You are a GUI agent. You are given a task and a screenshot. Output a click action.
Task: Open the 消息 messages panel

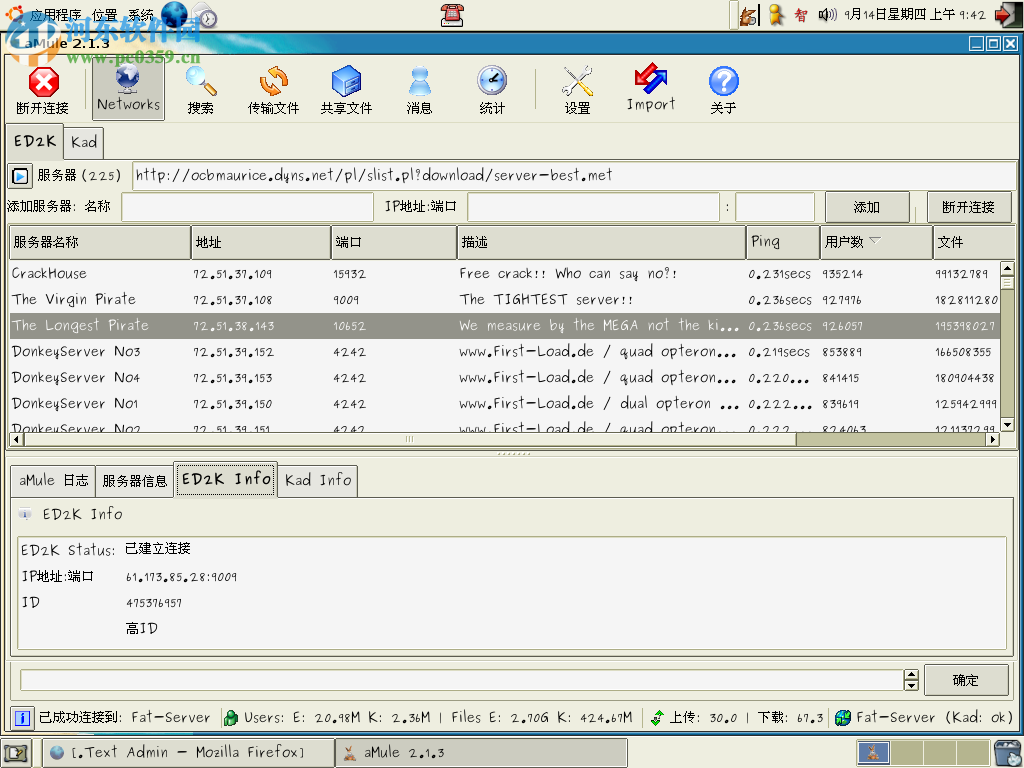[x=419, y=90]
